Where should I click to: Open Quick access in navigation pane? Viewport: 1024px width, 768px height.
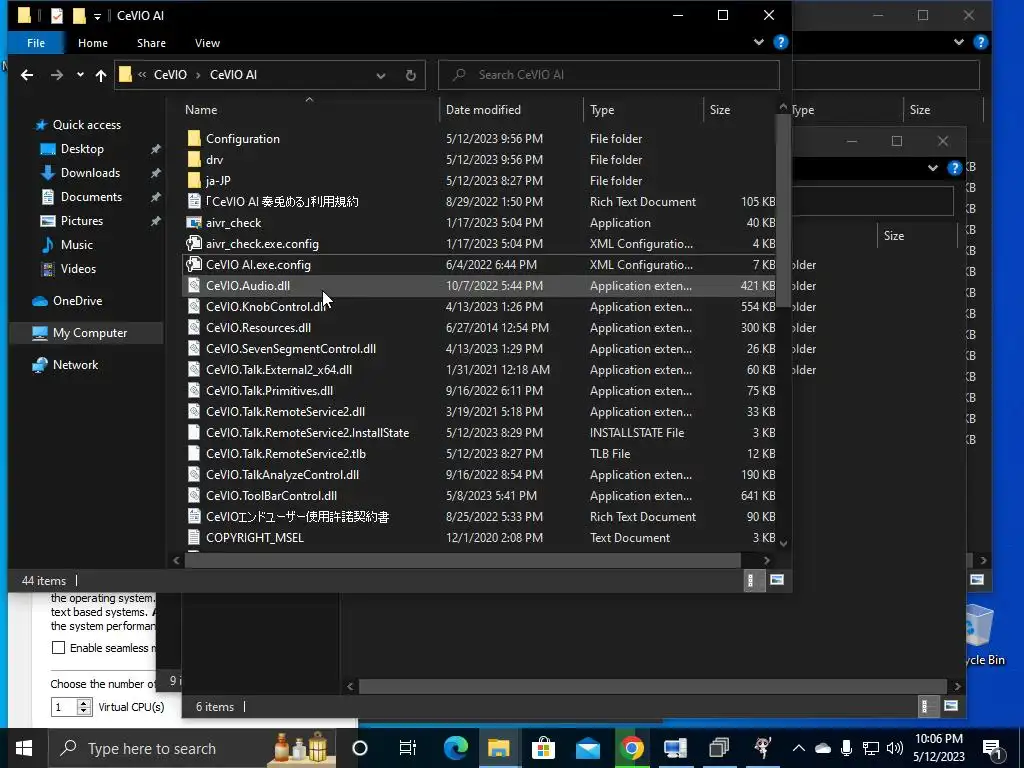tap(86, 125)
